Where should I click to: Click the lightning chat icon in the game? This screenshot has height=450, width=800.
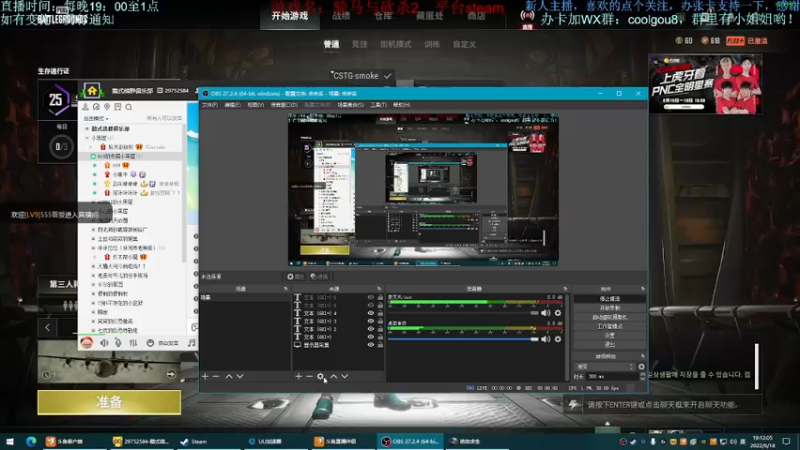[573, 405]
